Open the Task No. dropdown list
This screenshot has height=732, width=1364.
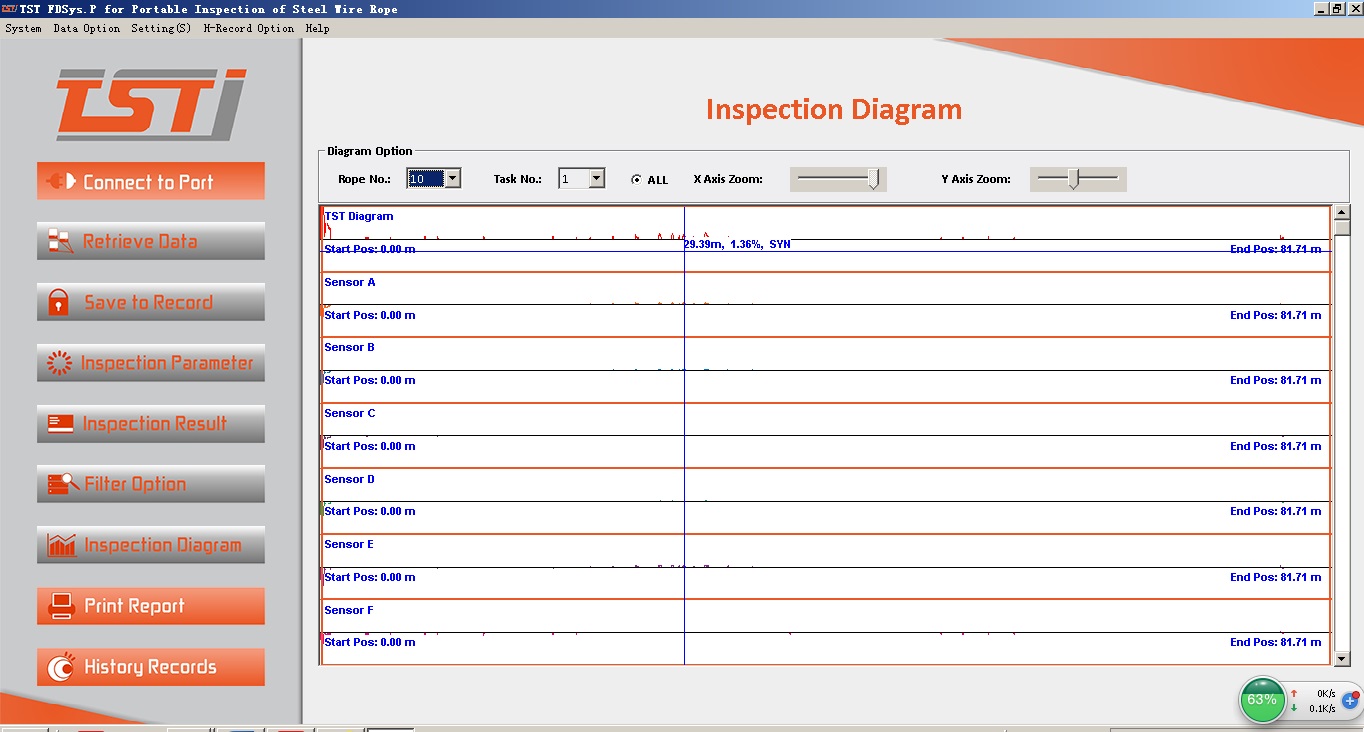click(597, 179)
